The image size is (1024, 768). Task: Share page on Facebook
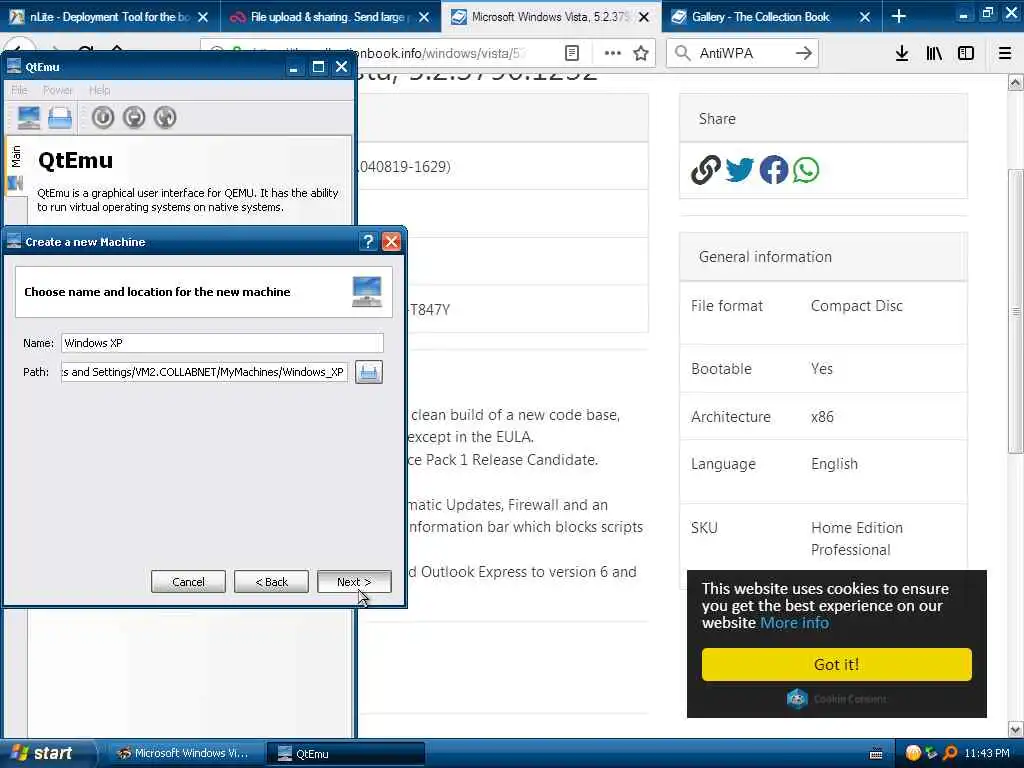coord(773,170)
